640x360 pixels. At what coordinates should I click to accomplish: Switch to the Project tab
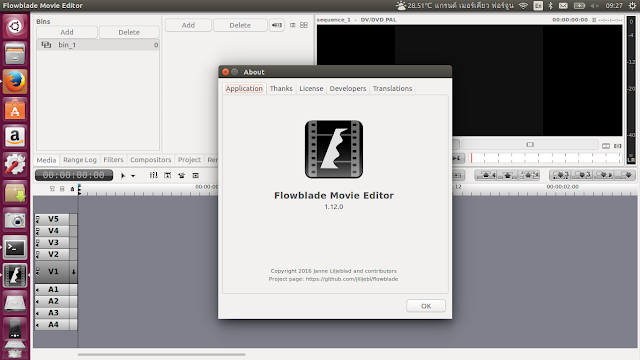(x=189, y=160)
